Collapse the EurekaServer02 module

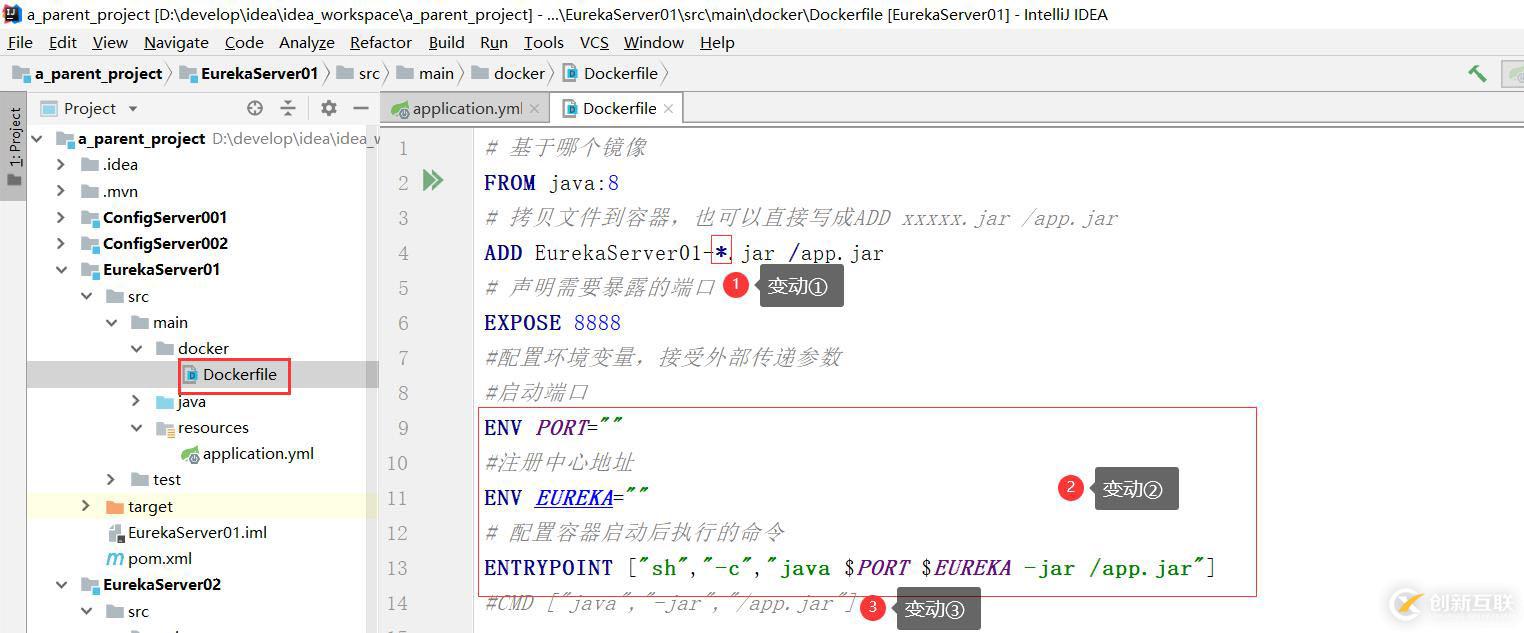tap(62, 584)
